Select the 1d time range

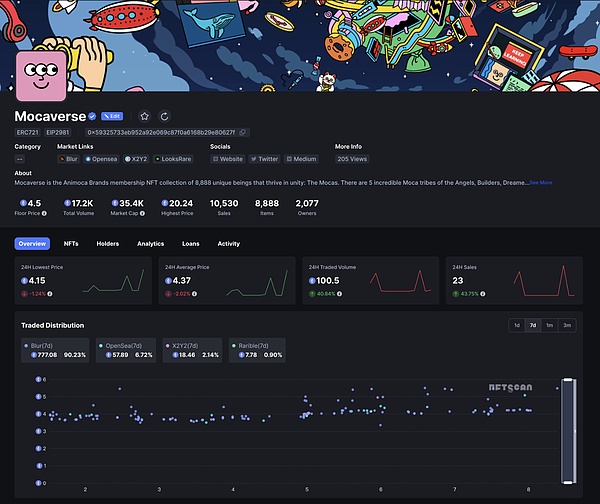tap(516, 325)
